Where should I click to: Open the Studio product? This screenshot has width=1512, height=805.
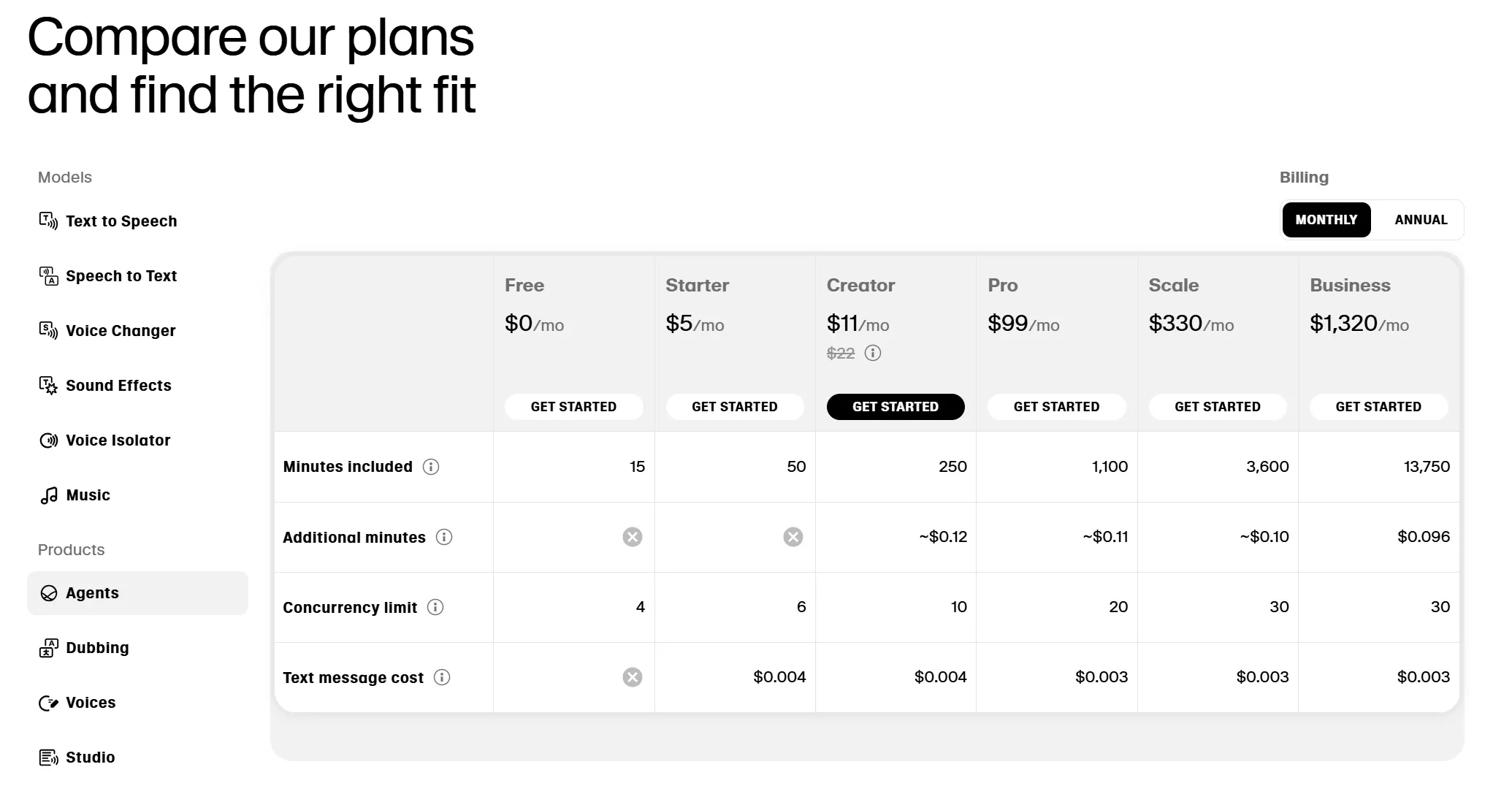pos(90,757)
